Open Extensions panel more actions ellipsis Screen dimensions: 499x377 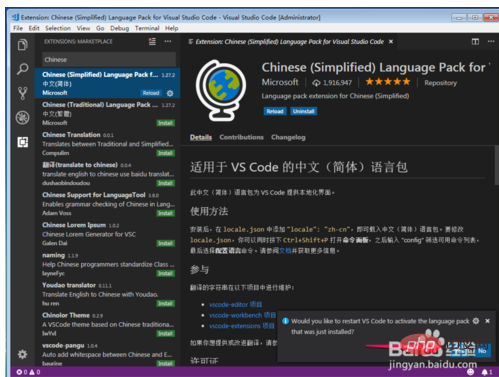(x=168, y=41)
